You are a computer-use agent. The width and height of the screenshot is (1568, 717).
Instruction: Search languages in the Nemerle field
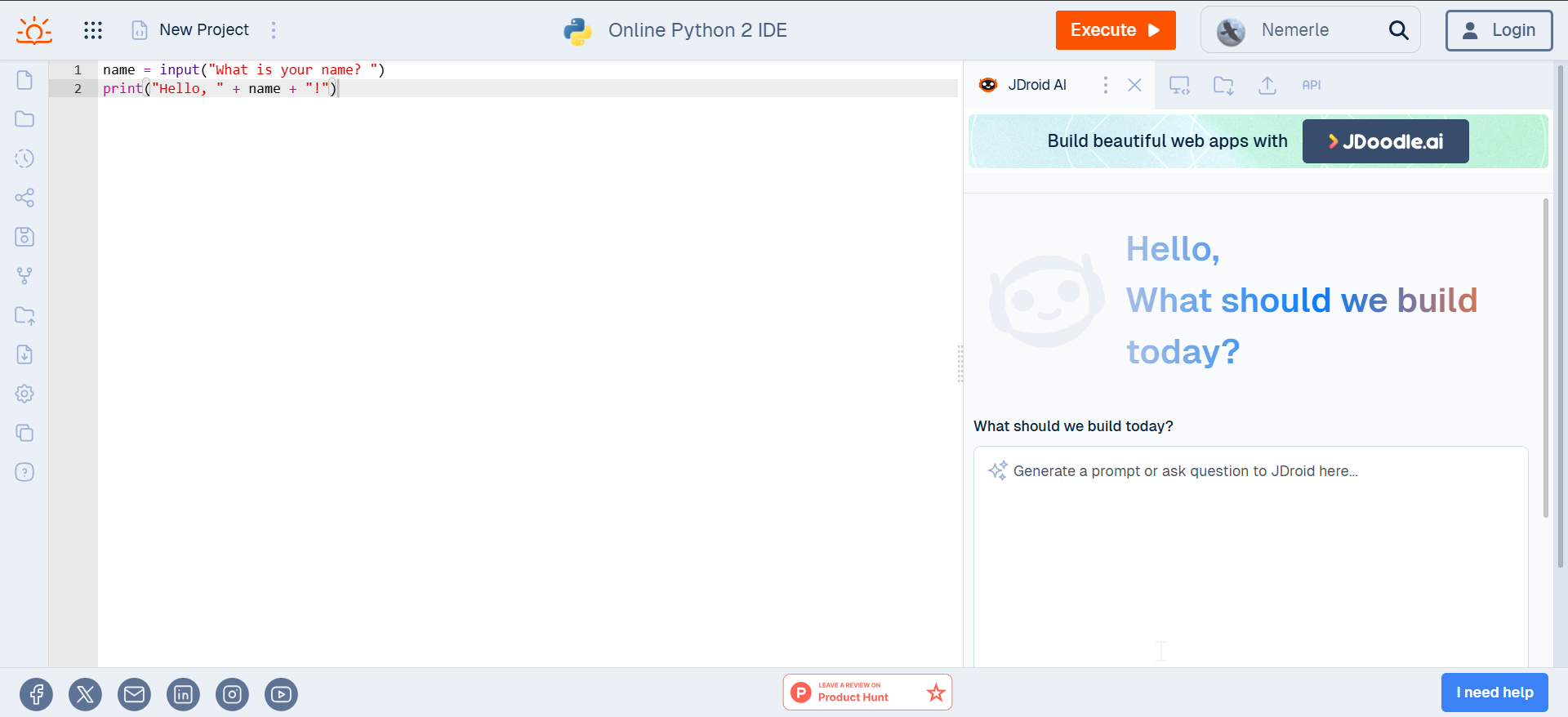(1310, 30)
